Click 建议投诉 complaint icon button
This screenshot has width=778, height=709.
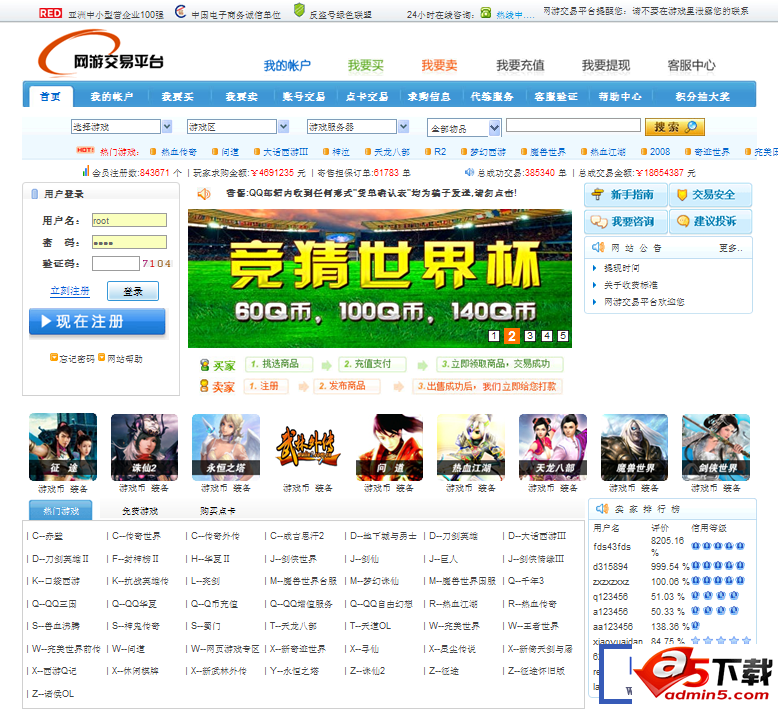click(x=710, y=221)
